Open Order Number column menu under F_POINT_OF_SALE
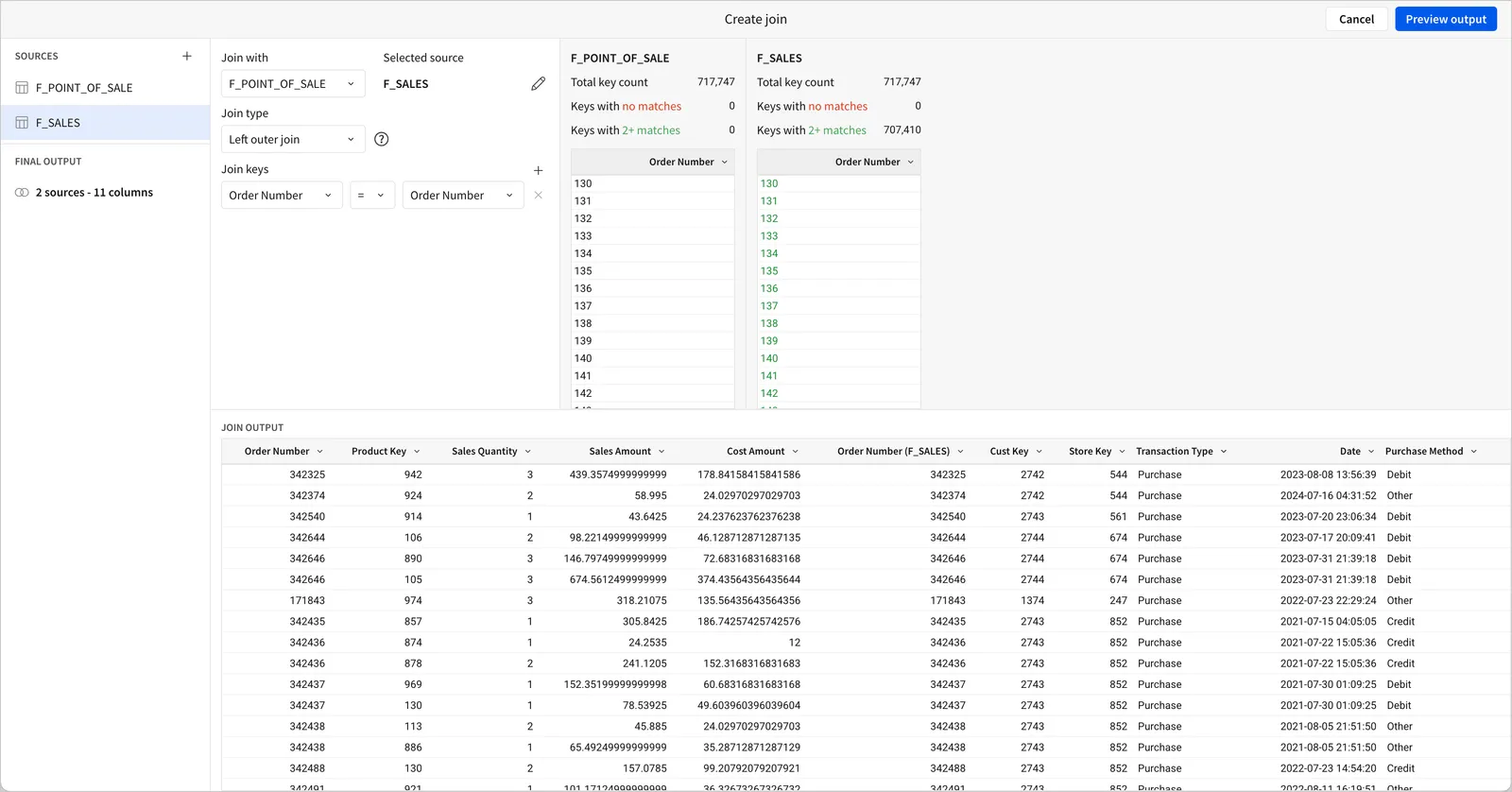The image size is (1512, 792). [725, 163]
